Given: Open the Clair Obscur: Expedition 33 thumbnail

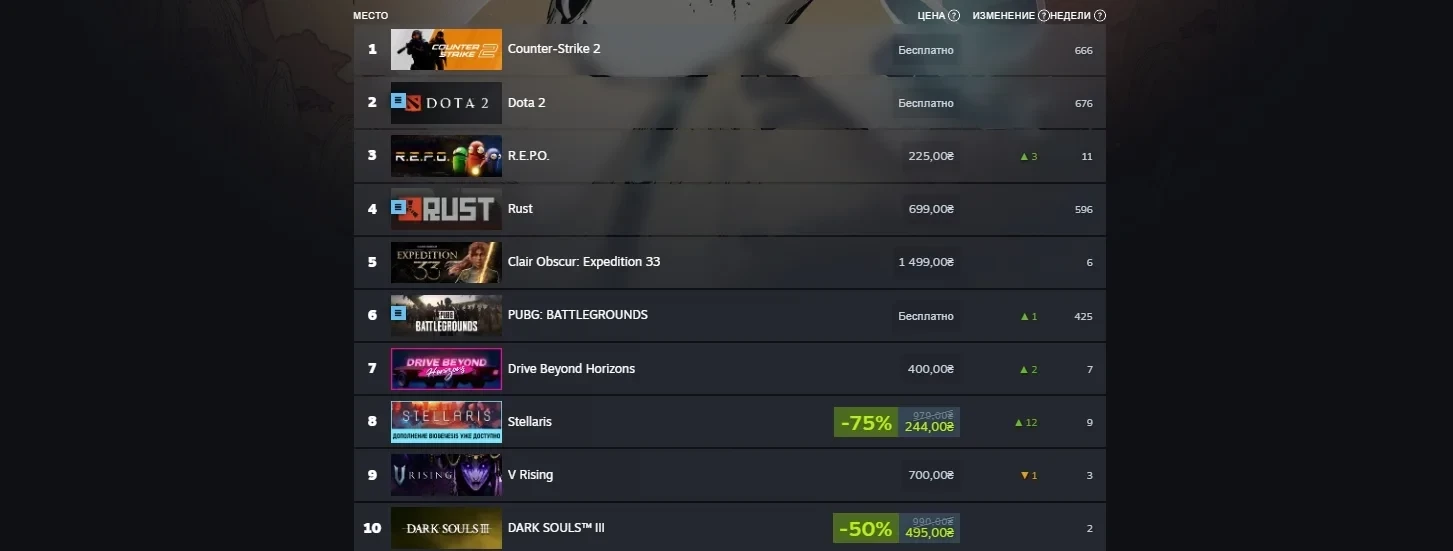Looking at the screenshot, I should (446, 262).
